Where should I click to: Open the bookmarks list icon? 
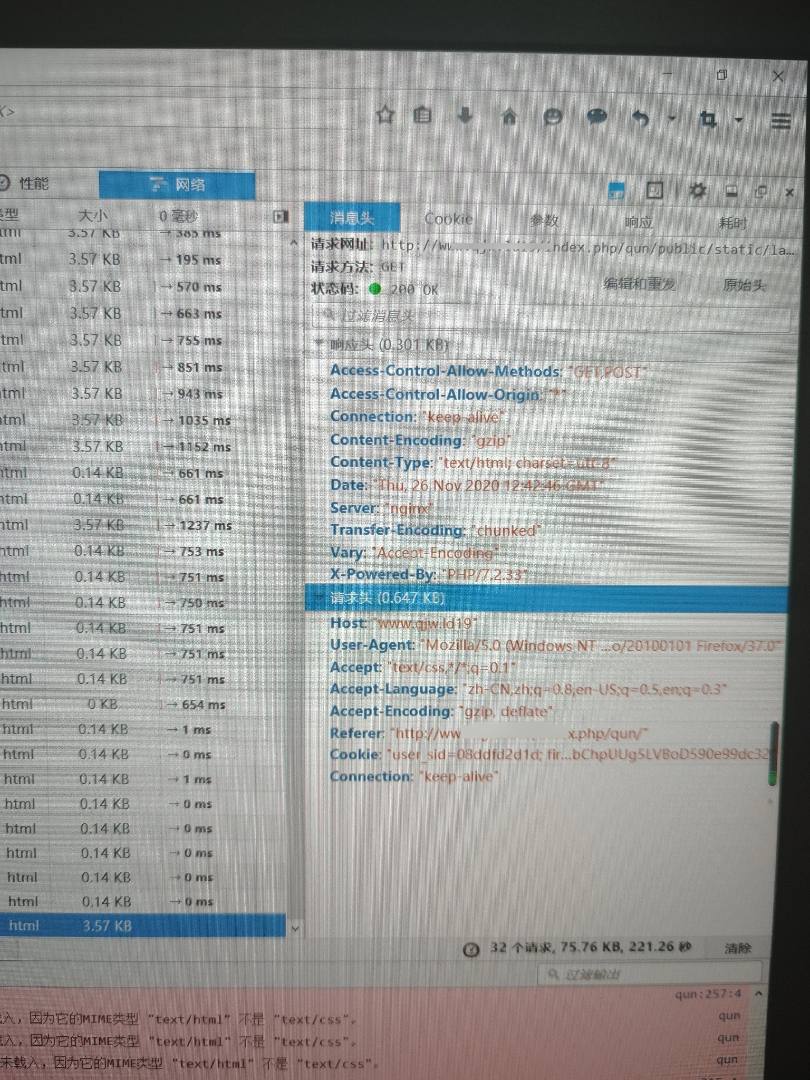423,116
